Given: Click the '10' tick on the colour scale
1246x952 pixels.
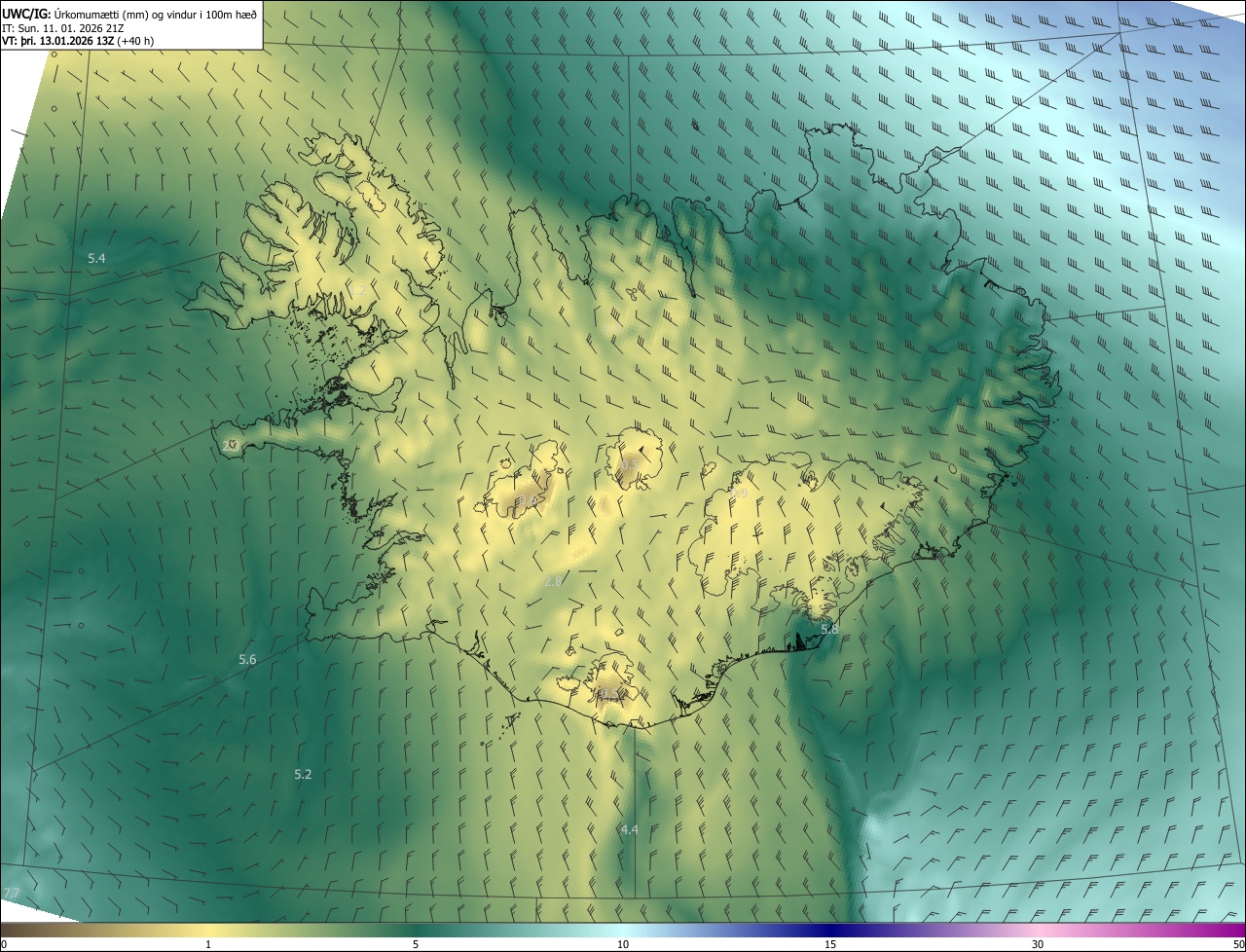Looking at the screenshot, I should coord(623,945).
